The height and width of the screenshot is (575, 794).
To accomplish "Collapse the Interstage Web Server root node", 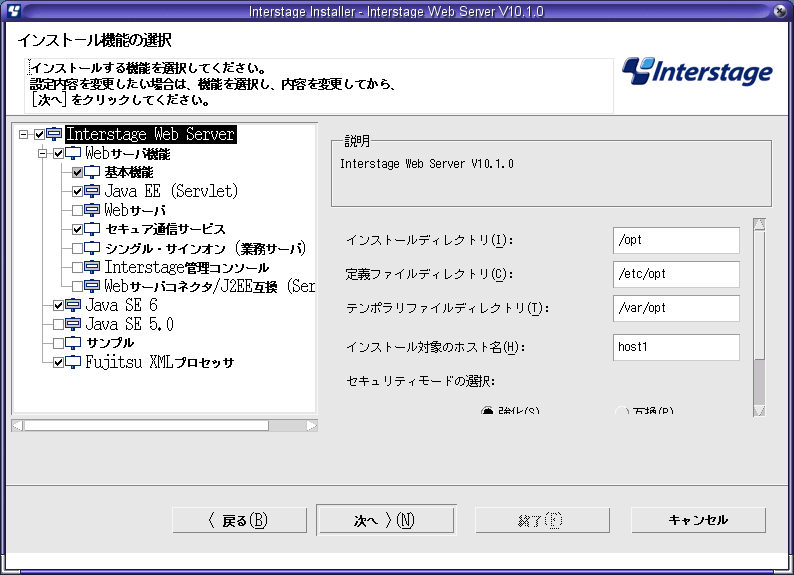I will 23,134.
